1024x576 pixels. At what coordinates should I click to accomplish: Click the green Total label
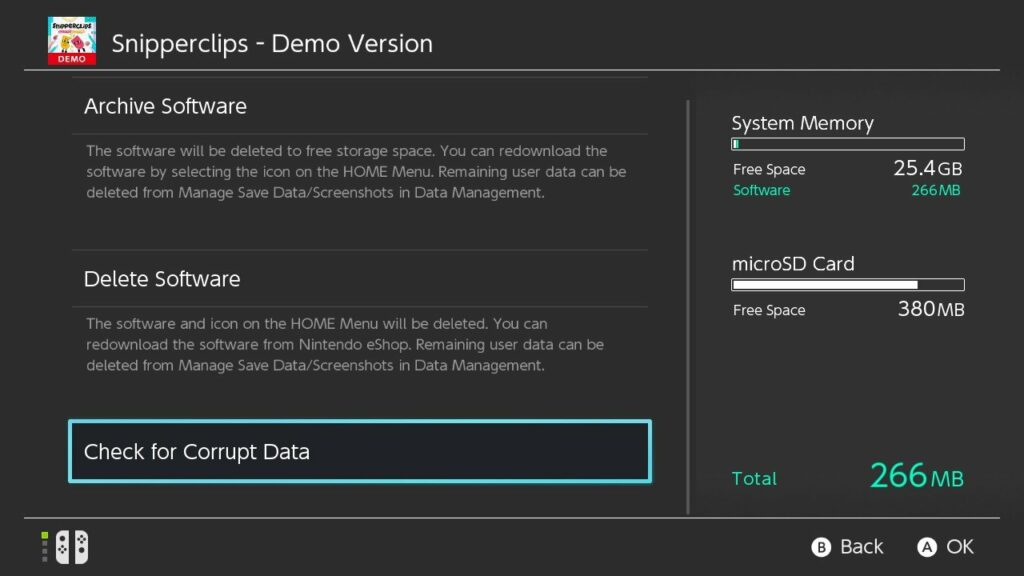[754, 479]
